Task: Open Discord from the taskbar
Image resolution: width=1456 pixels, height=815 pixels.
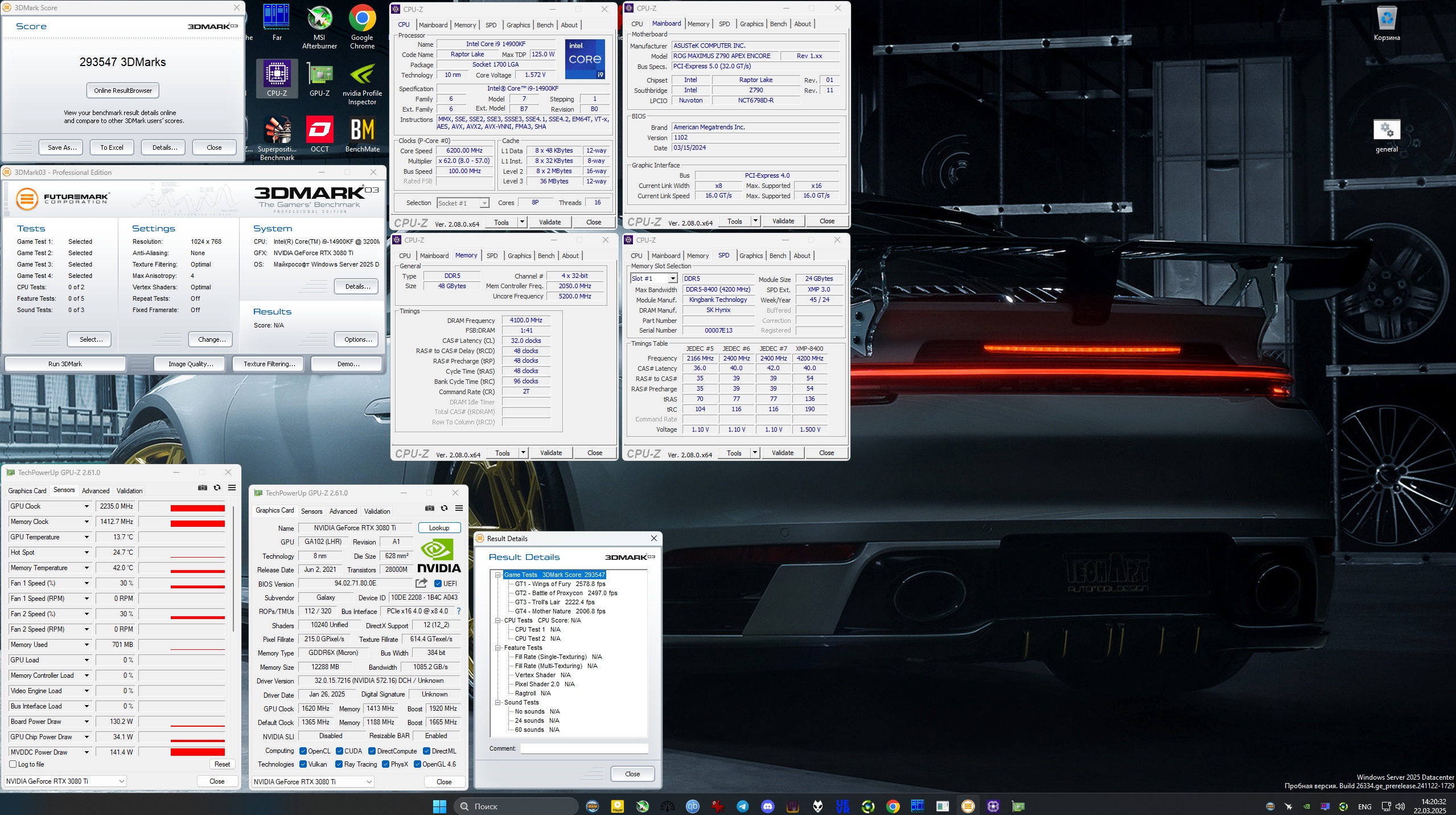Action: 767,806
